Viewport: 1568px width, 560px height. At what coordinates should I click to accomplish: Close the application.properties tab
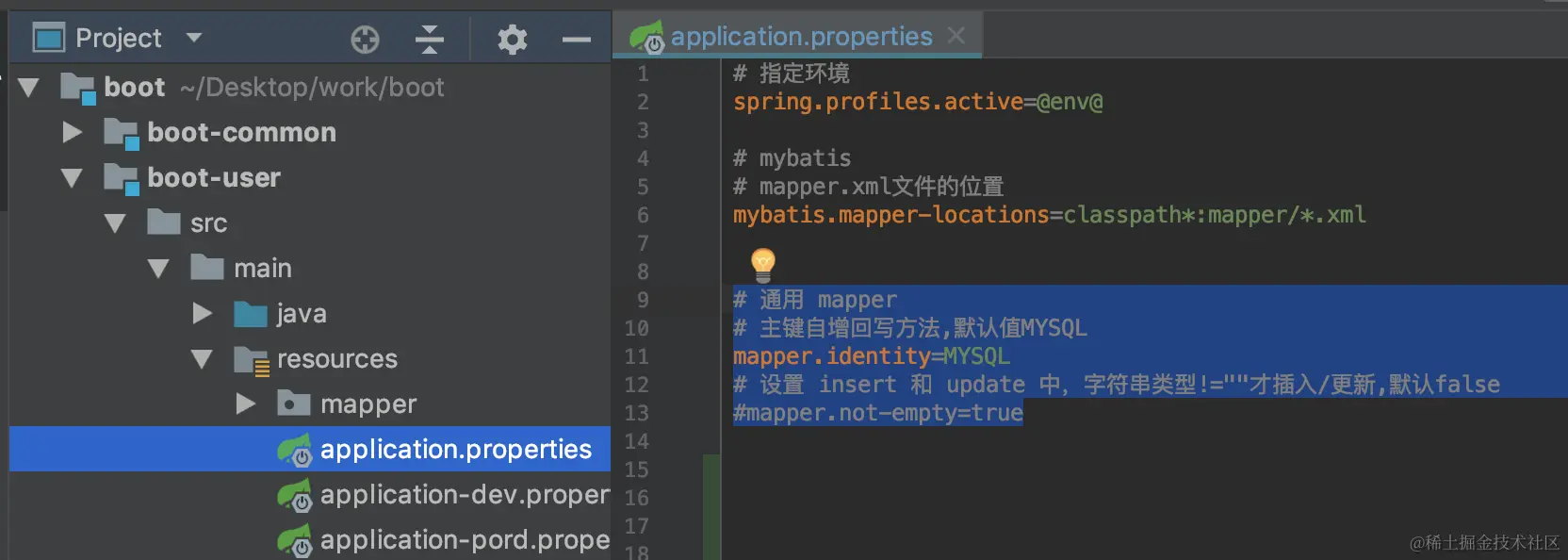tap(956, 36)
